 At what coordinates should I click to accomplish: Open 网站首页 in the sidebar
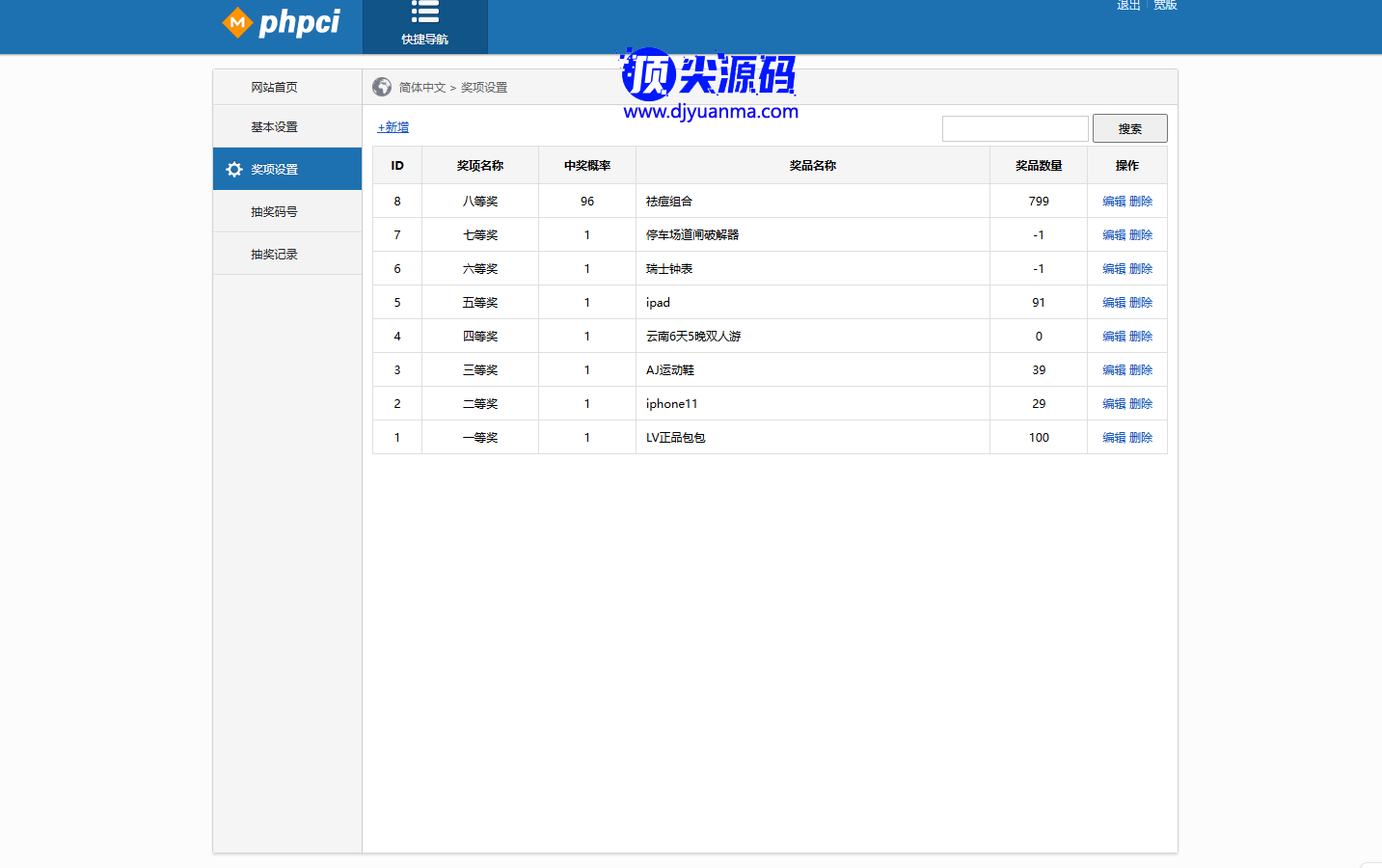(274, 88)
